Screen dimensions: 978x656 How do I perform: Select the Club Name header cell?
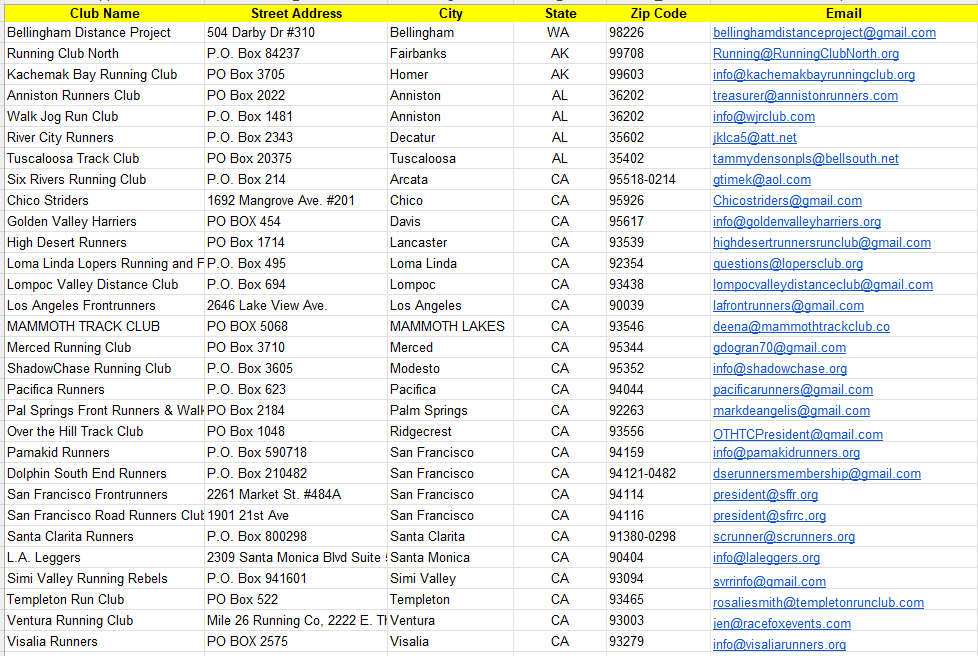pos(105,13)
